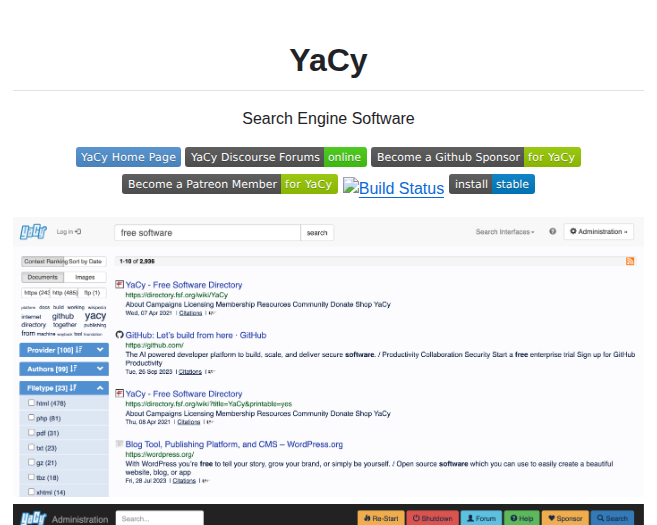Click the RSS feed icon
The width and height of the screenshot is (657, 525).
tap(630, 261)
